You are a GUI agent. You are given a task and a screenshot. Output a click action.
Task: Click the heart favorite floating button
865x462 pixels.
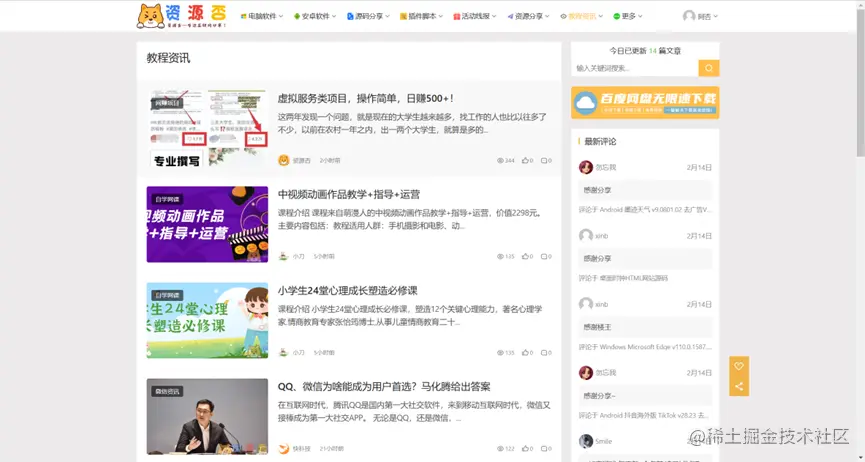click(x=739, y=367)
